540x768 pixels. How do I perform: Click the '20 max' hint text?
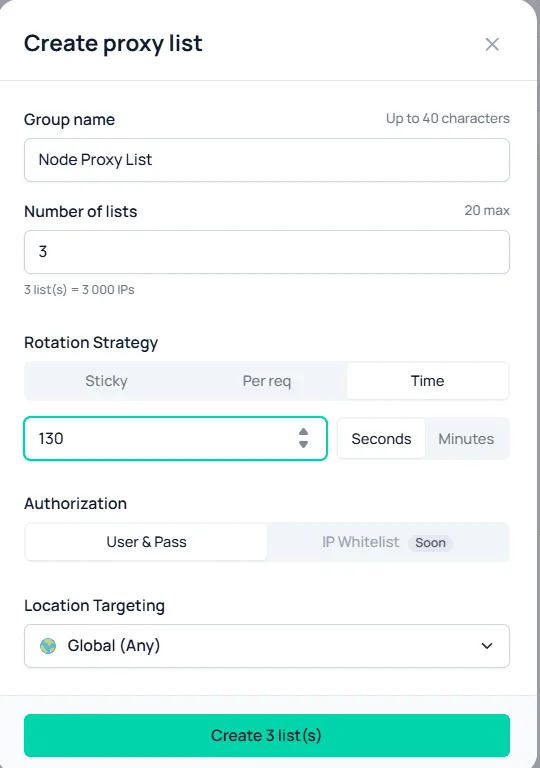pyautogui.click(x=487, y=211)
